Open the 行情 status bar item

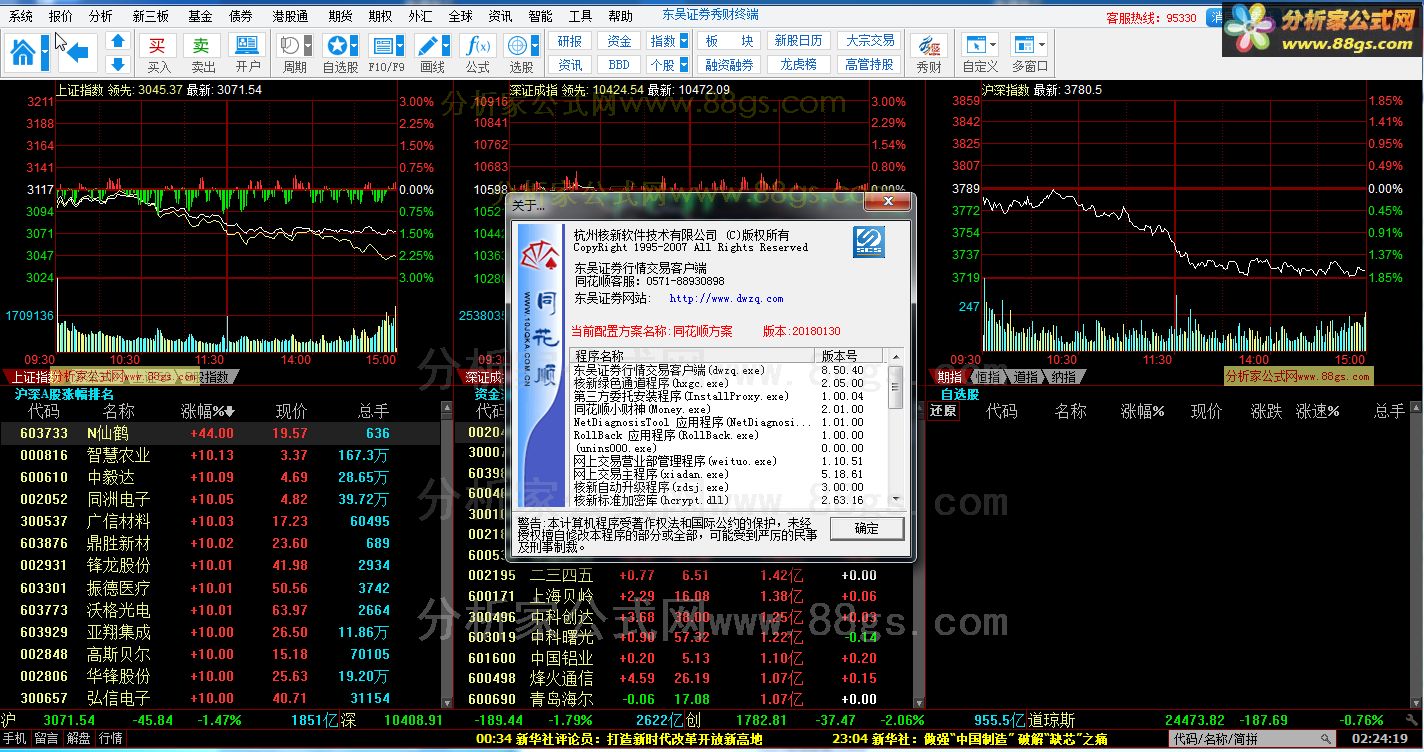111,739
